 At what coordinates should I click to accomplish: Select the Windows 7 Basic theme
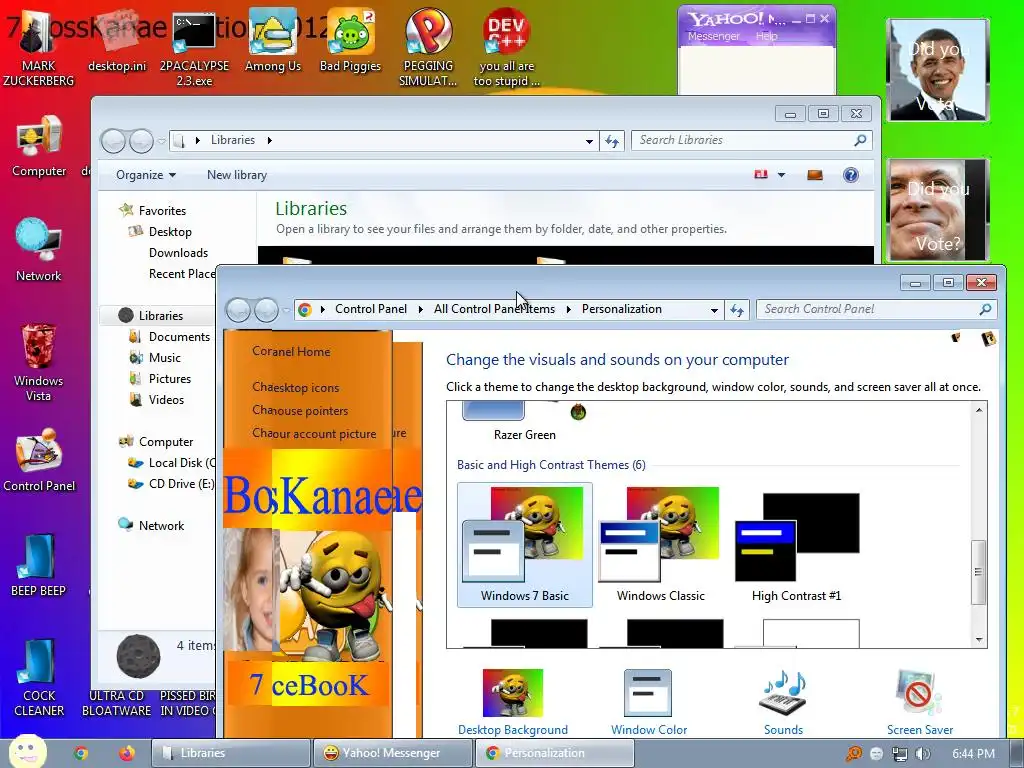pos(524,545)
